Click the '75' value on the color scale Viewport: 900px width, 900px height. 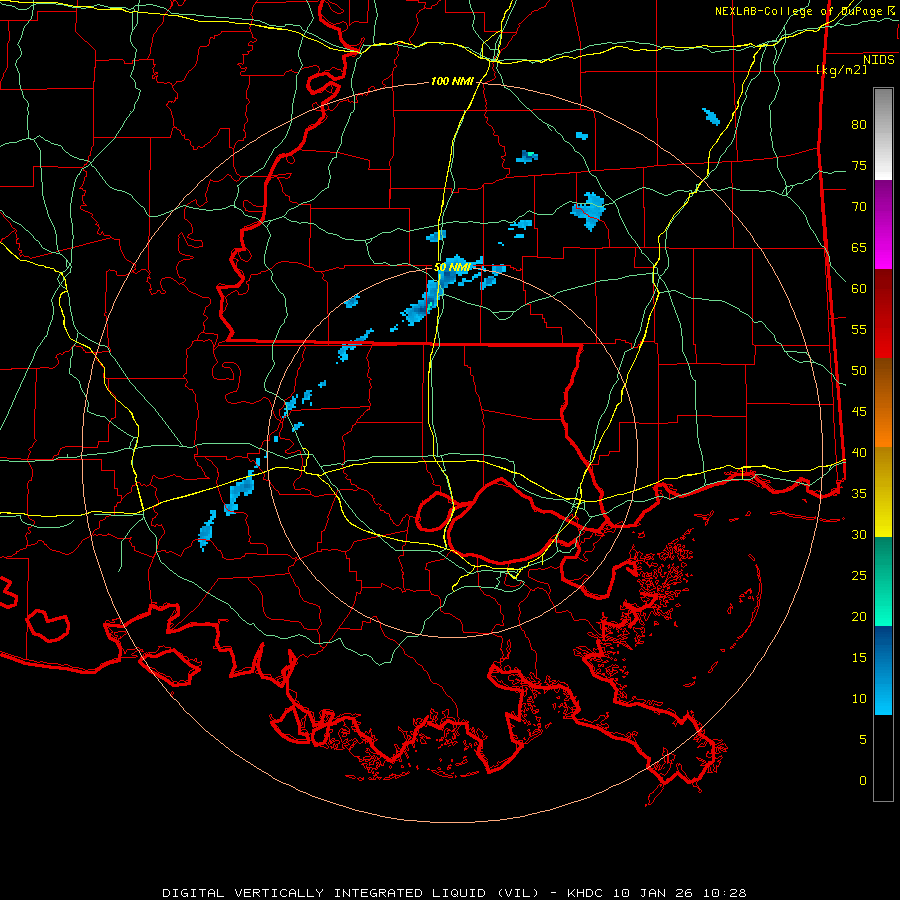[859, 165]
